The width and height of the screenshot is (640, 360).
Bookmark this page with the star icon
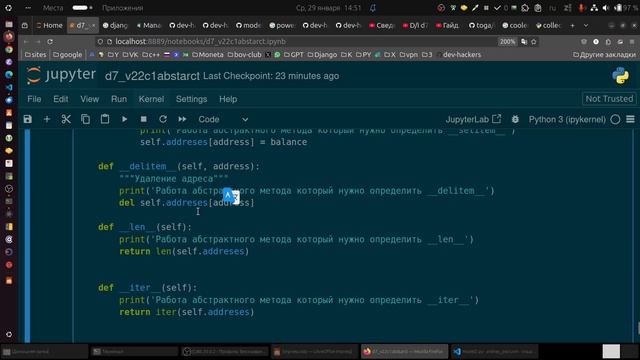534,42
